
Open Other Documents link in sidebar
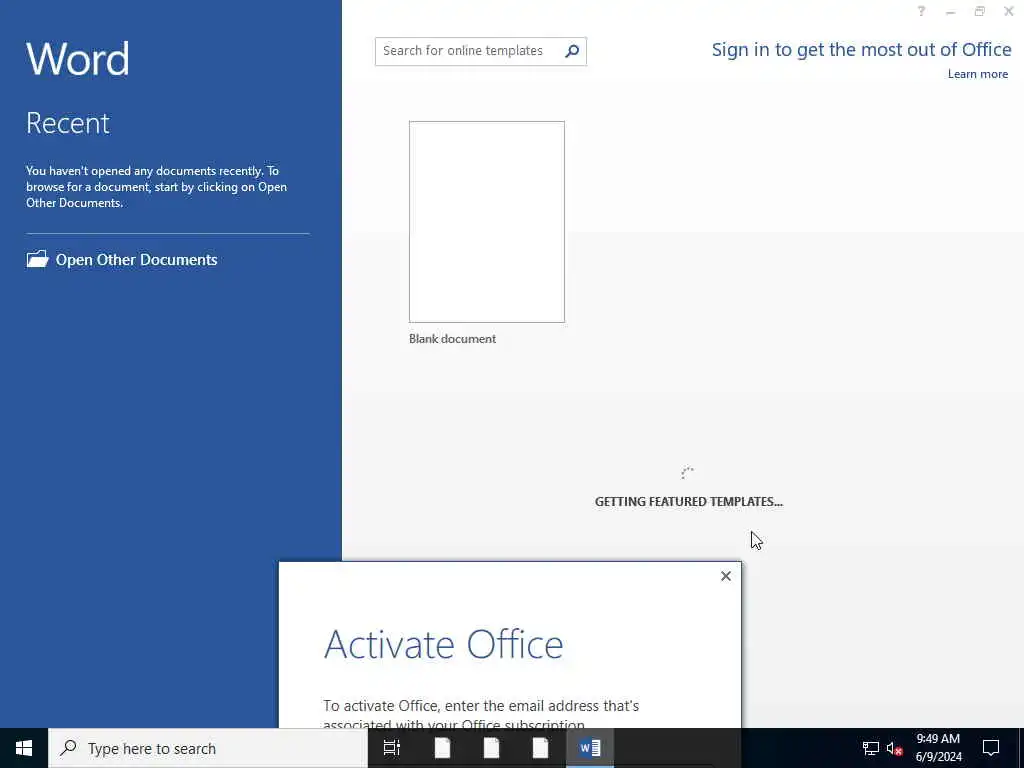click(x=136, y=259)
